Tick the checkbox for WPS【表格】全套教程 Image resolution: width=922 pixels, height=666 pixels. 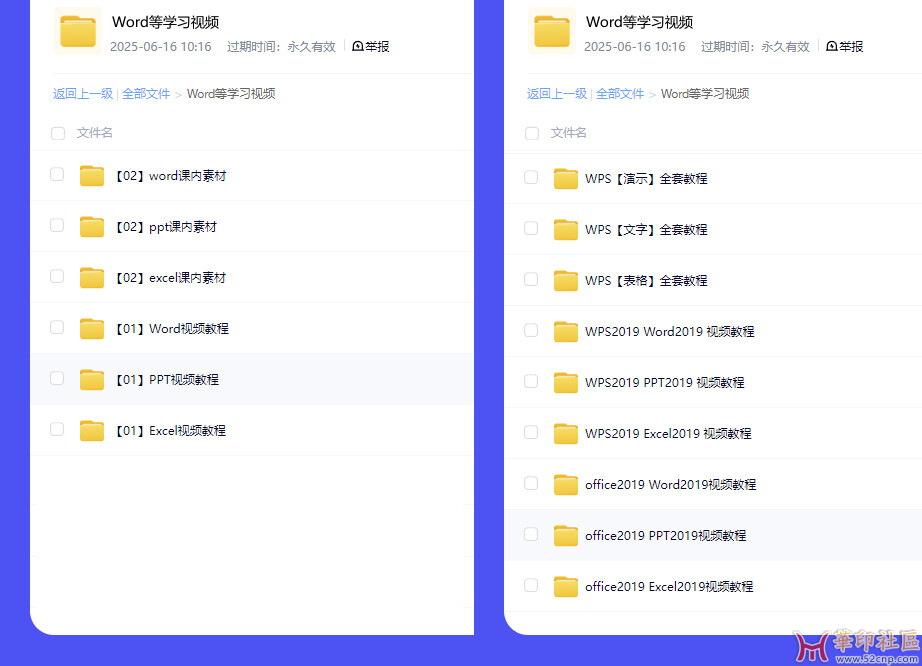click(x=531, y=279)
